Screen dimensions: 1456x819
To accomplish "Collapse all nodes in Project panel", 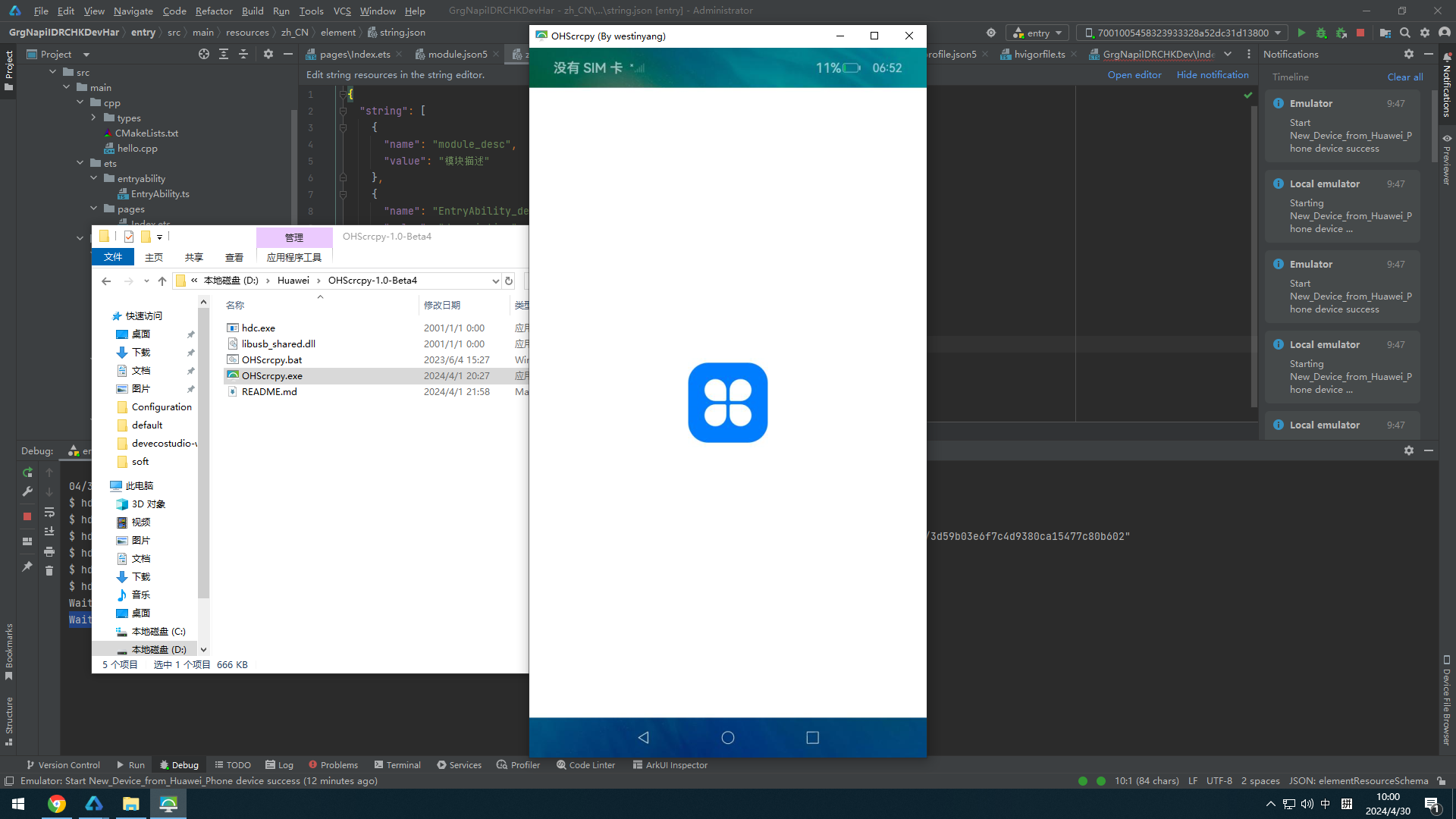I will (x=243, y=54).
